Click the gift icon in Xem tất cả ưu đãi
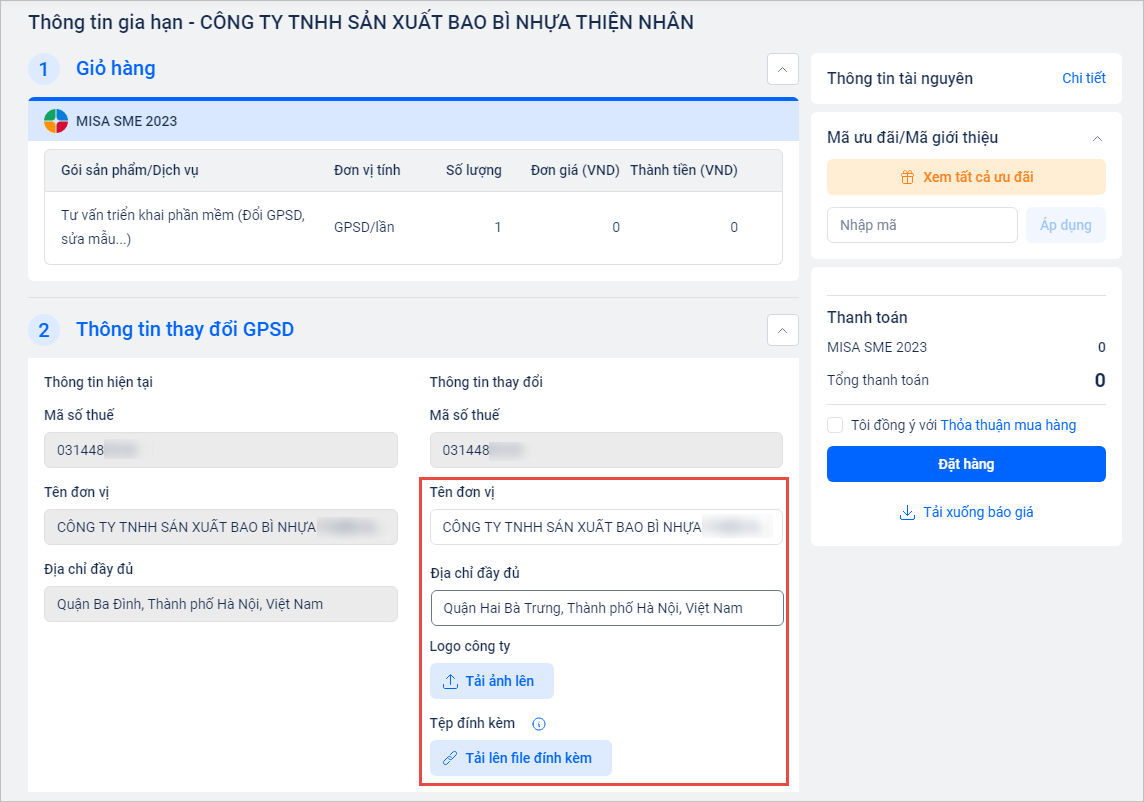This screenshot has height=802, width=1144. pyautogui.click(x=907, y=177)
